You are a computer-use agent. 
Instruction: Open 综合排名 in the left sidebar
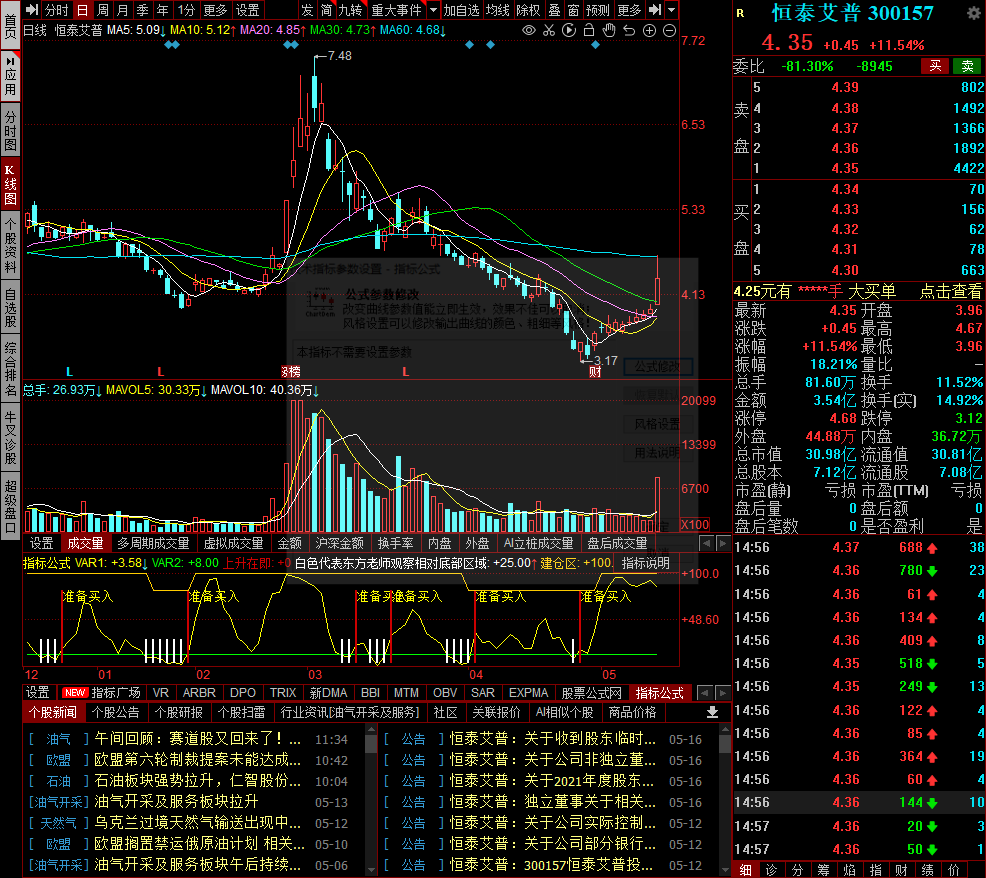[11, 369]
